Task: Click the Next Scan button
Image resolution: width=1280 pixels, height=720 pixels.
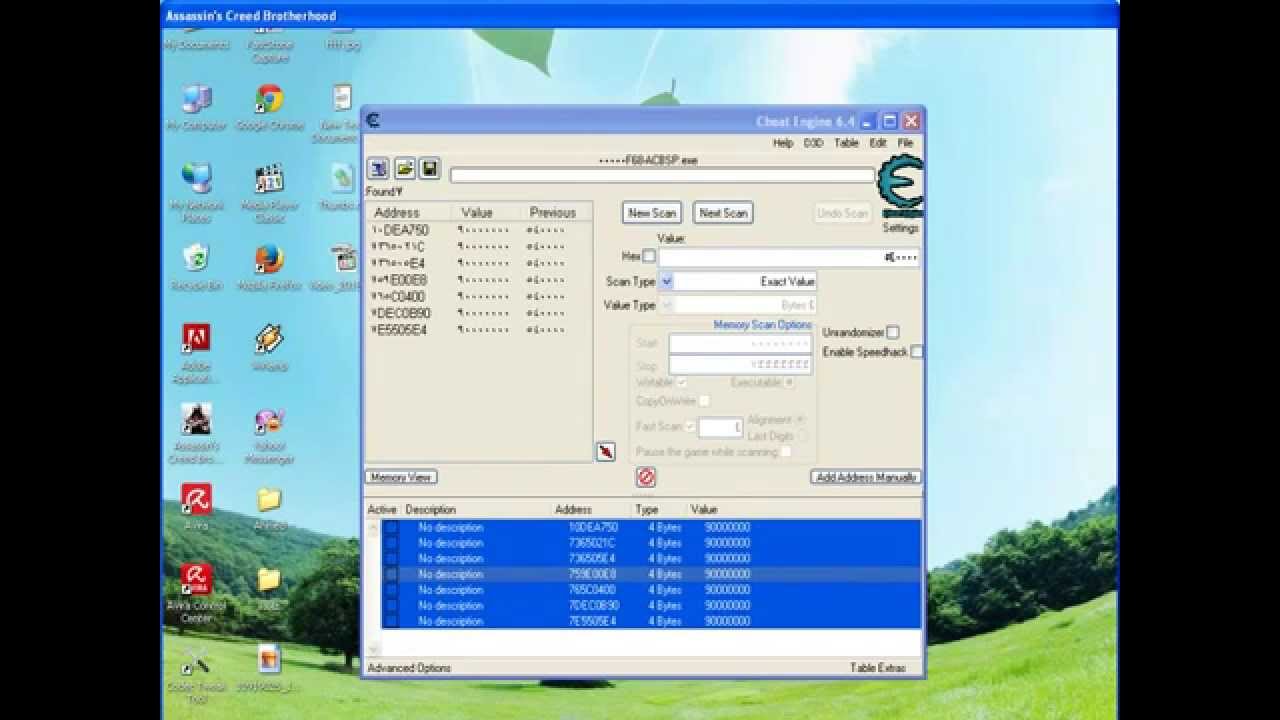Action: point(723,213)
